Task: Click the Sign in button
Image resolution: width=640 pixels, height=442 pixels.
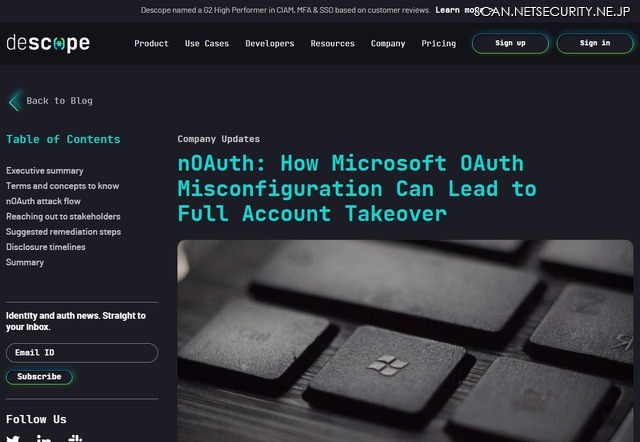Action: (x=595, y=43)
